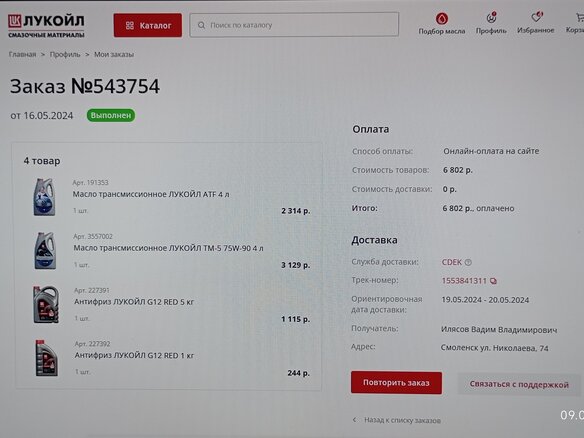Click address Смоленск ул. Николаева, 74
584x438 pixels.
(495, 348)
